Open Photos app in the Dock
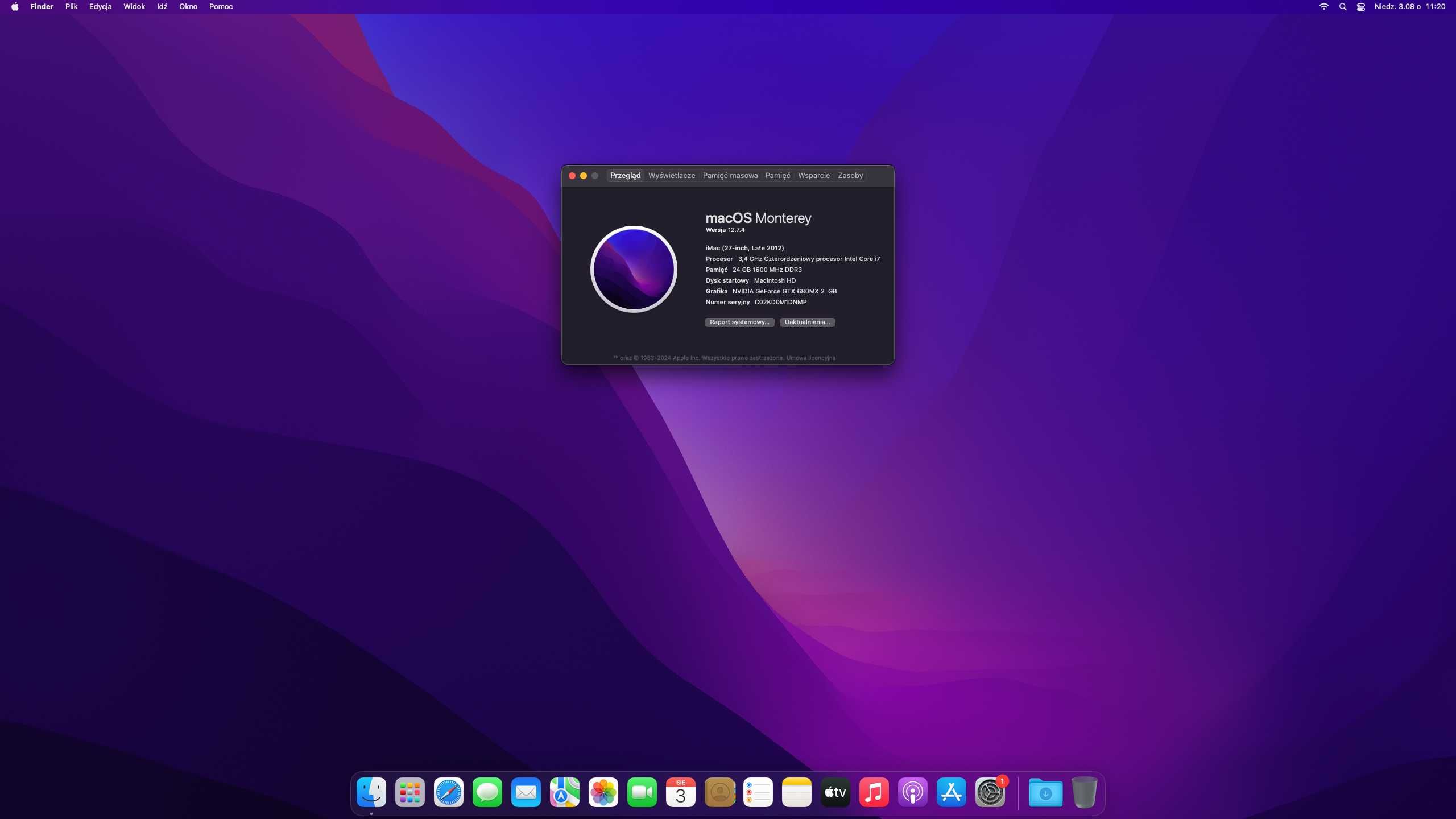Image resolution: width=1456 pixels, height=819 pixels. 603,792
